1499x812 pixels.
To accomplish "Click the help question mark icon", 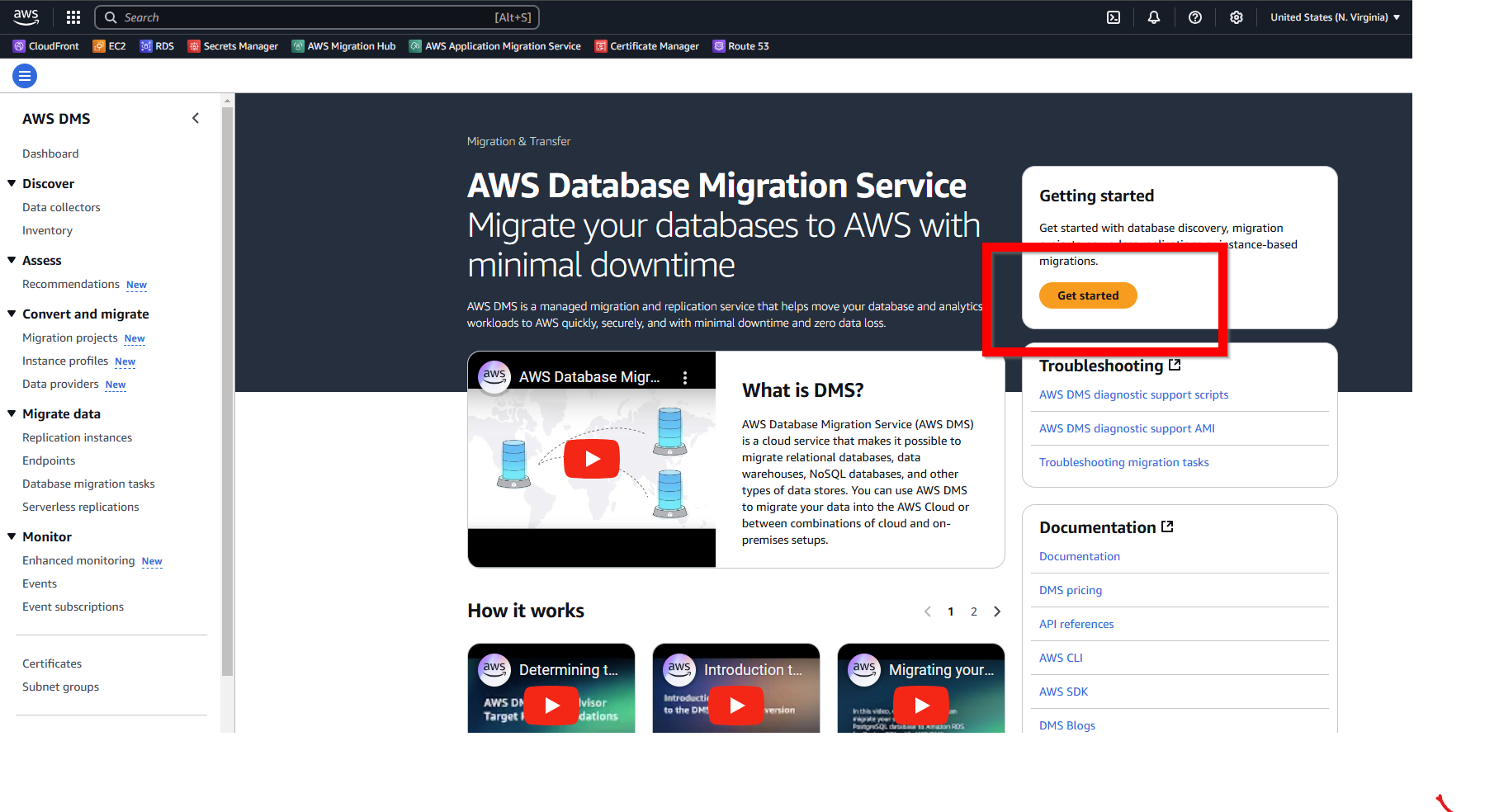I will click(x=1194, y=17).
